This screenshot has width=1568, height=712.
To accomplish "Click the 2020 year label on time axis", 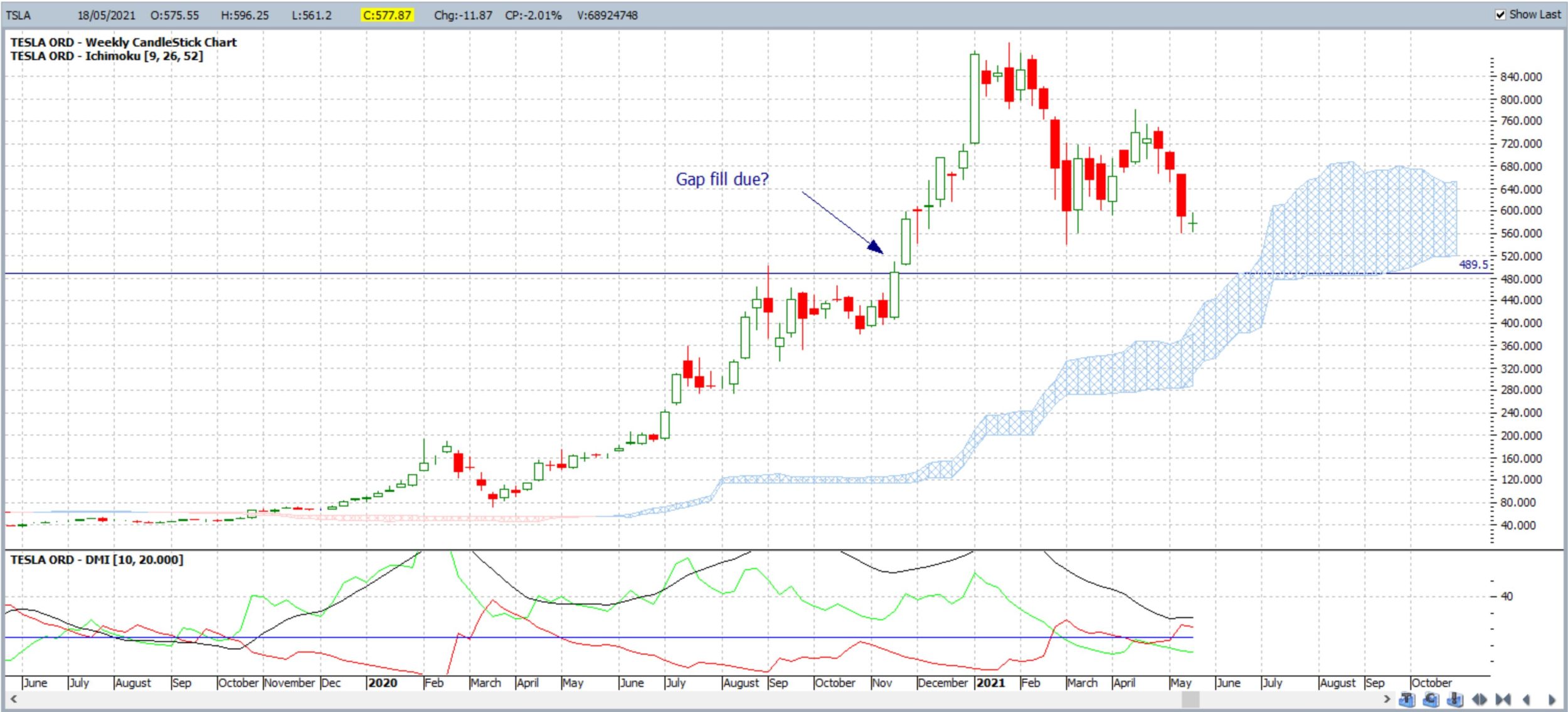I will [383, 683].
